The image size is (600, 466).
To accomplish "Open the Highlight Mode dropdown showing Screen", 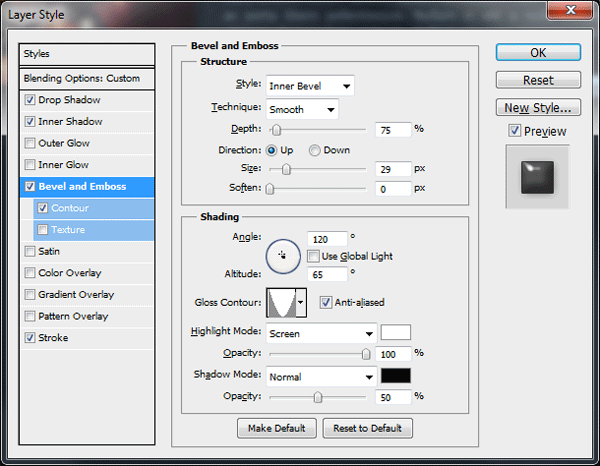I will click(x=321, y=334).
